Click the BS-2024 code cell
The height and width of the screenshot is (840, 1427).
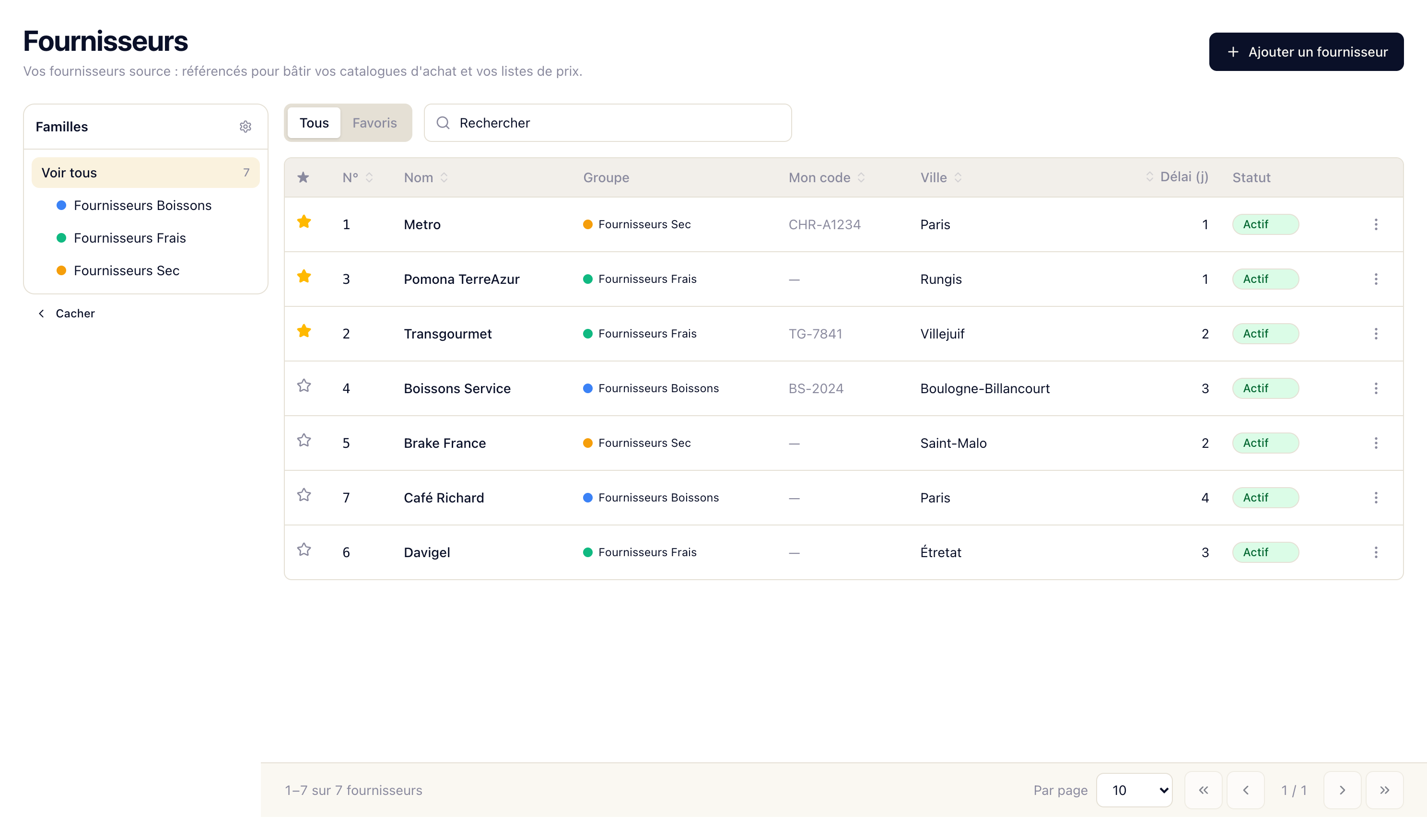[816, 388]
